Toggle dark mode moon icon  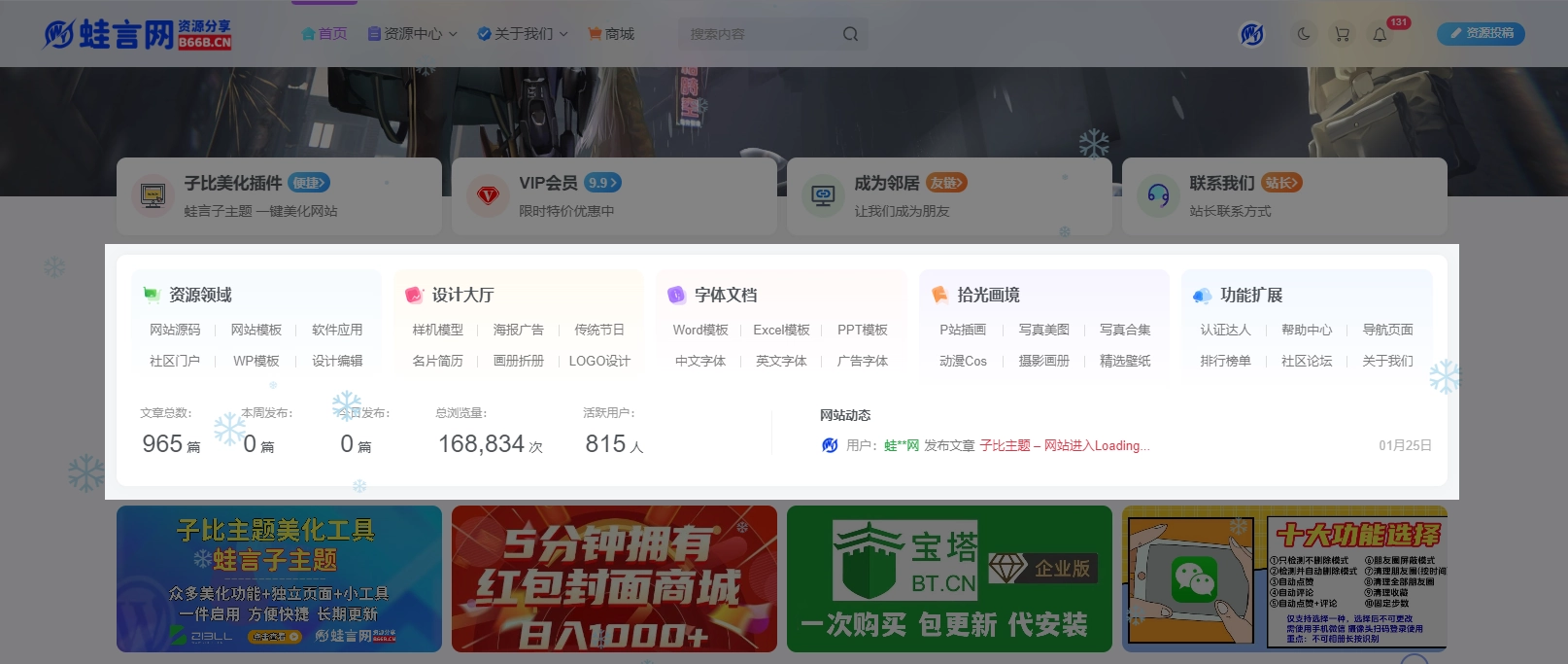[x=1304, y=34]
